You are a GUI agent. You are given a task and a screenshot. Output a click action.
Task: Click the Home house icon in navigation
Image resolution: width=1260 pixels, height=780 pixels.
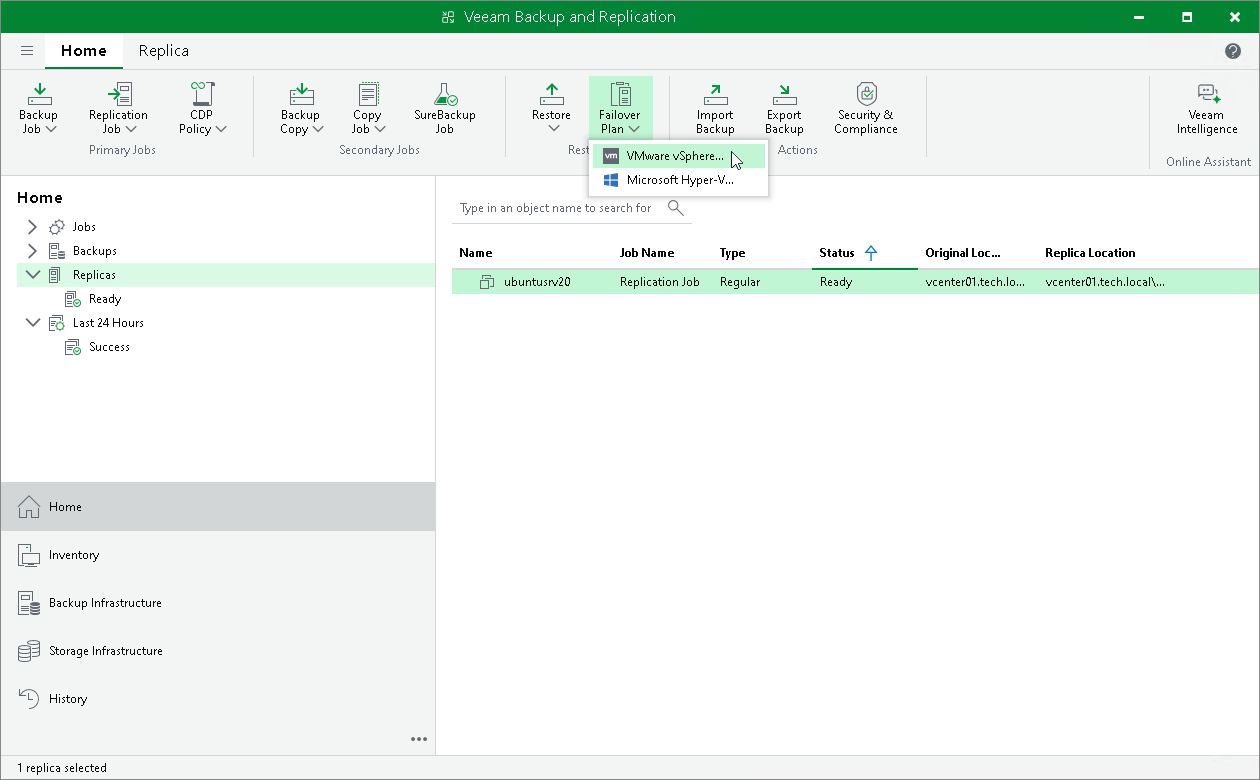tap(29, 507)
